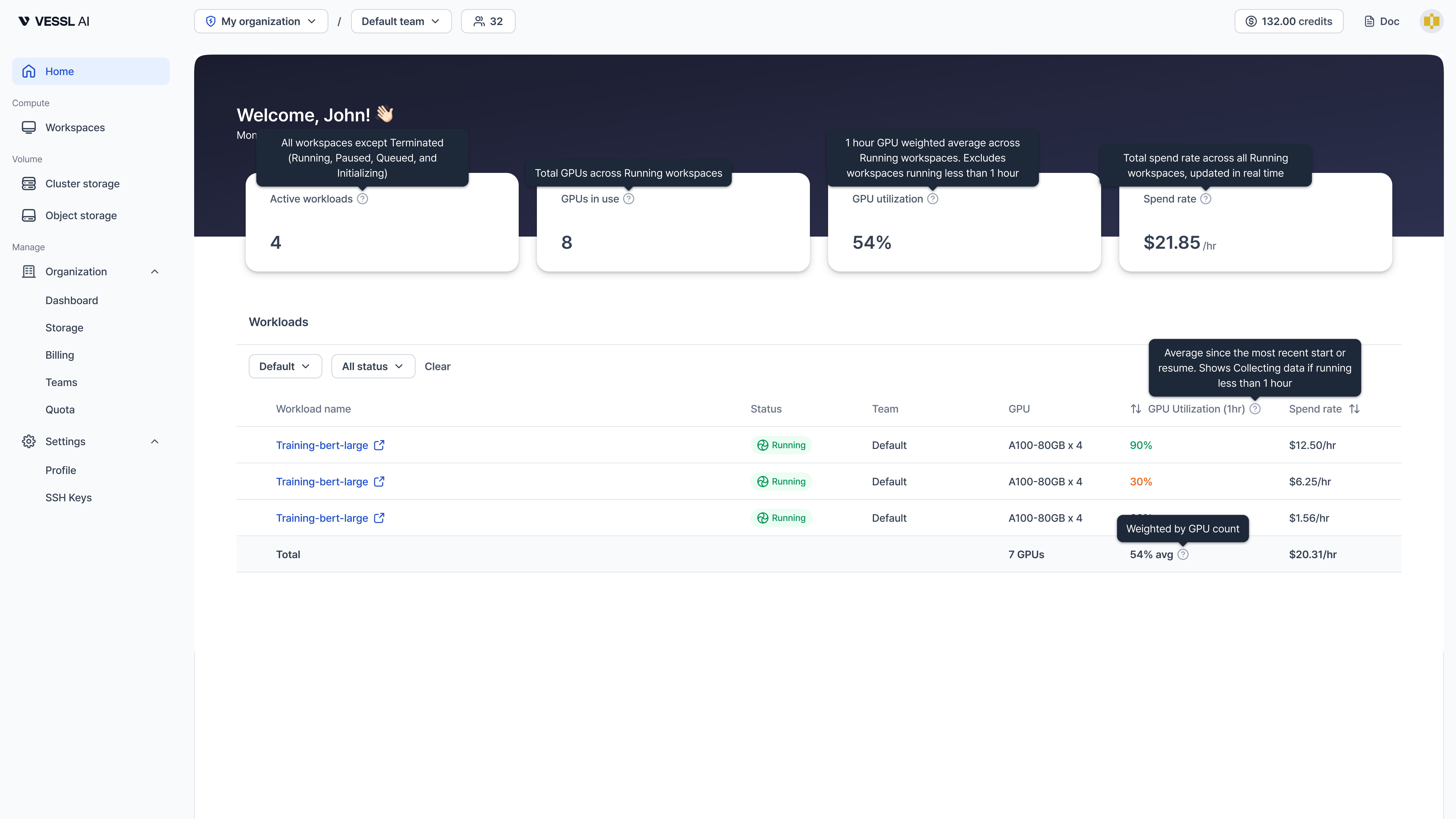Image resolution: width=1456 pixels, height=819 pixels.
Task: Open the My organization switcher
Action: click(260, 21)
